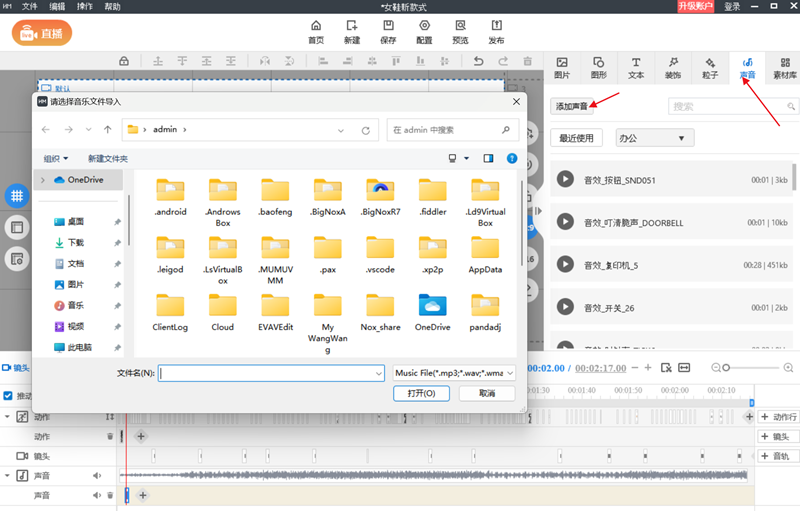Click the 打开(O) button
Screen dimensions: 800x511
(x=421, y=393)
